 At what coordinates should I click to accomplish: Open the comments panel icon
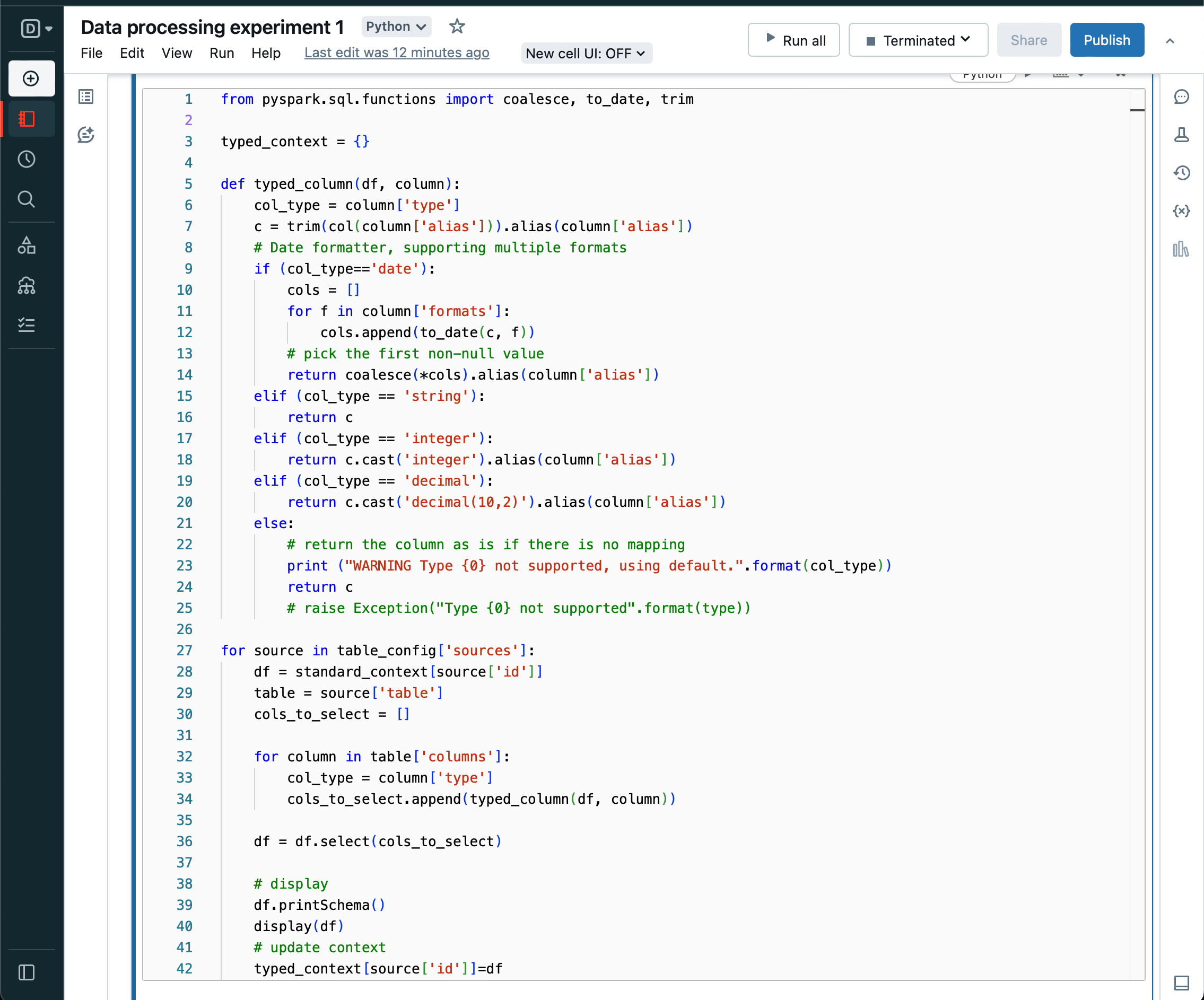tap(1181, 97)
